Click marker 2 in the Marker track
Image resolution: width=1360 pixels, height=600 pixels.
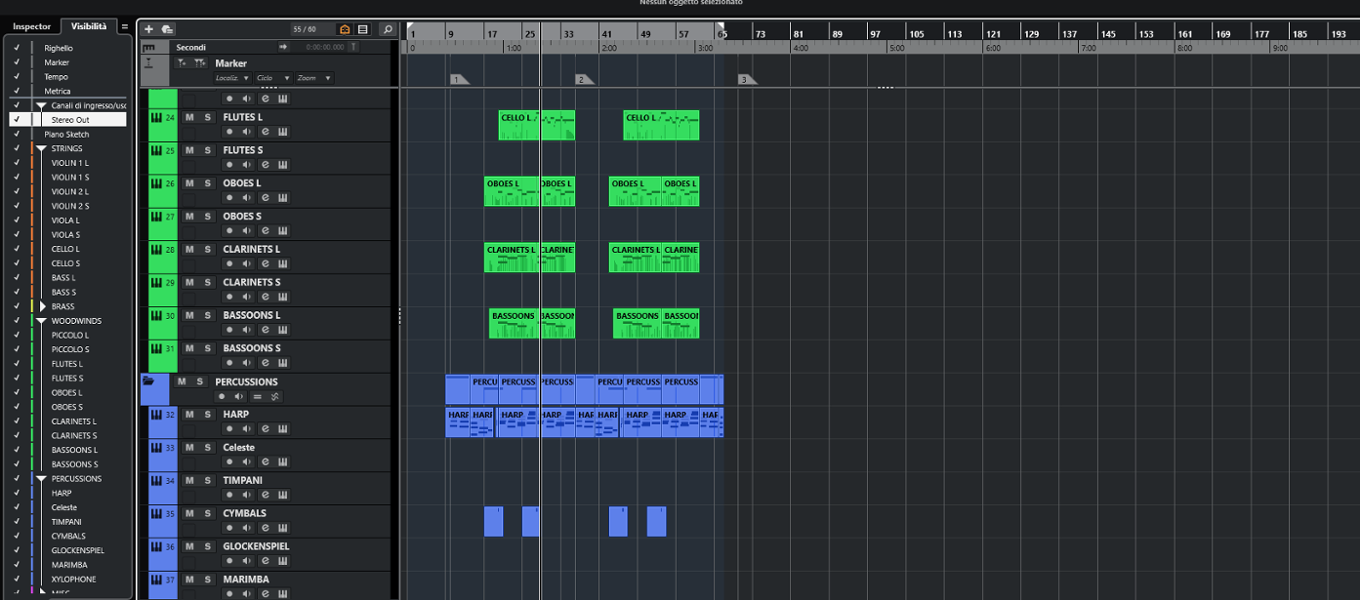tap(582, 77)
